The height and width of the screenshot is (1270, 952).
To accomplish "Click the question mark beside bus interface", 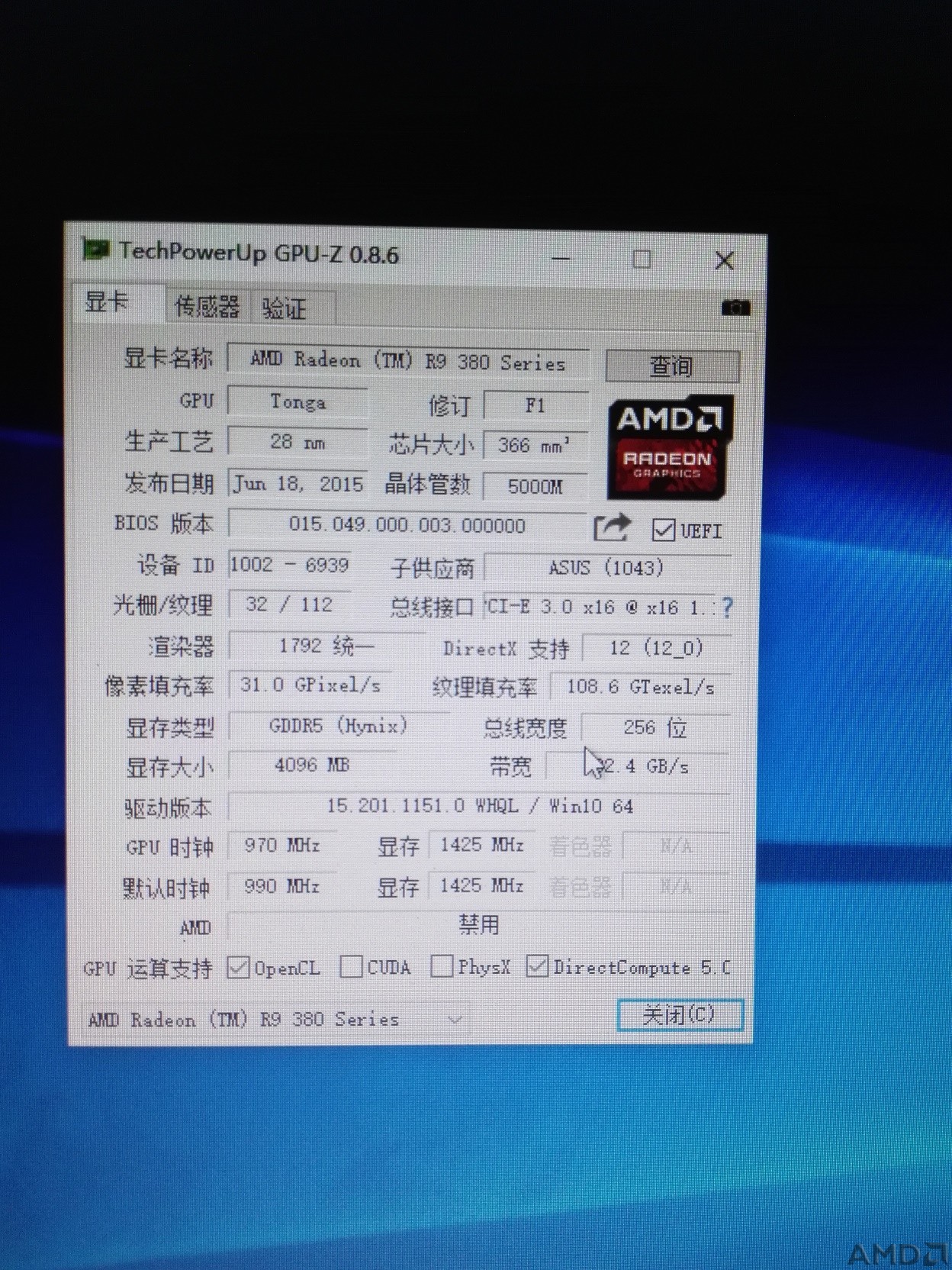I will [x=727, y=608].
